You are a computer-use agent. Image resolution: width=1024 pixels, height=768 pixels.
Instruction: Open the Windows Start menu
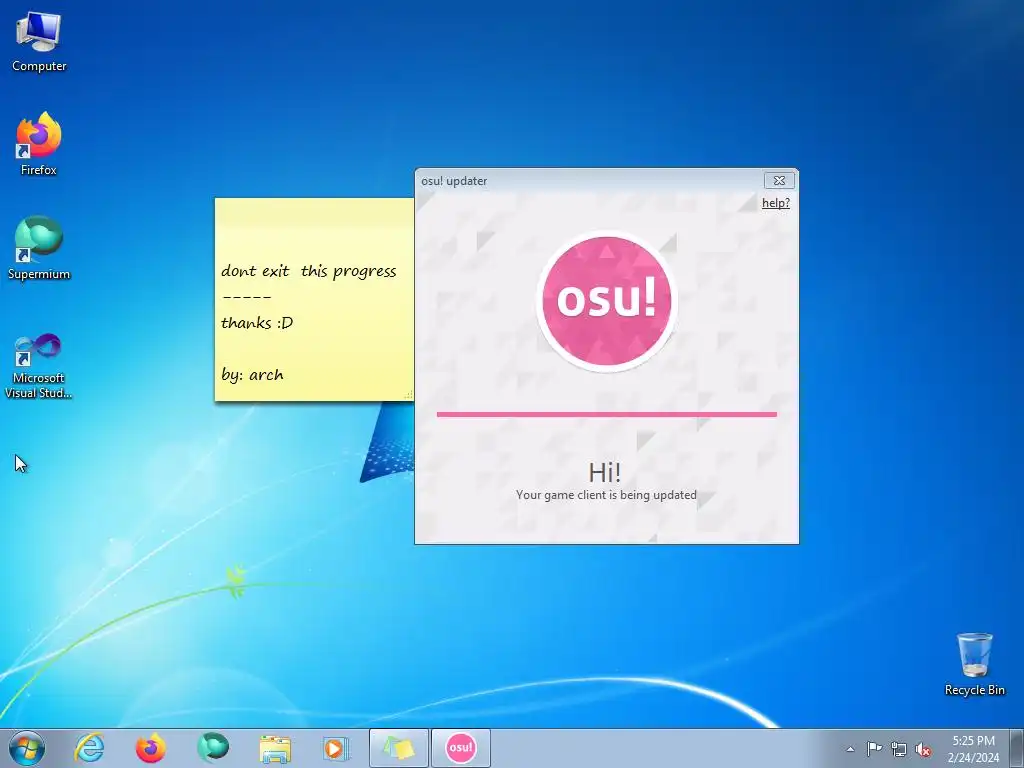tap(27, 748)
